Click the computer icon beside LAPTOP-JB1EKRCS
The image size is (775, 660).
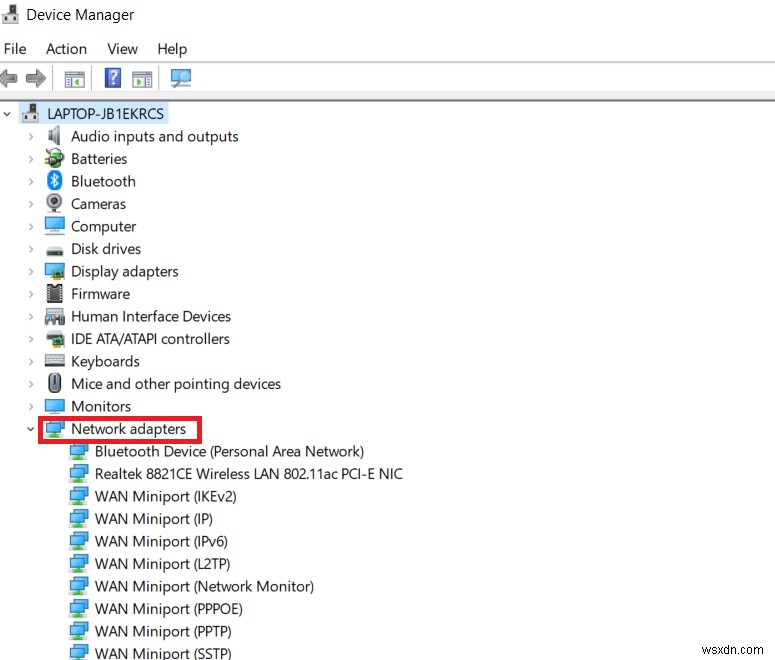31,113
